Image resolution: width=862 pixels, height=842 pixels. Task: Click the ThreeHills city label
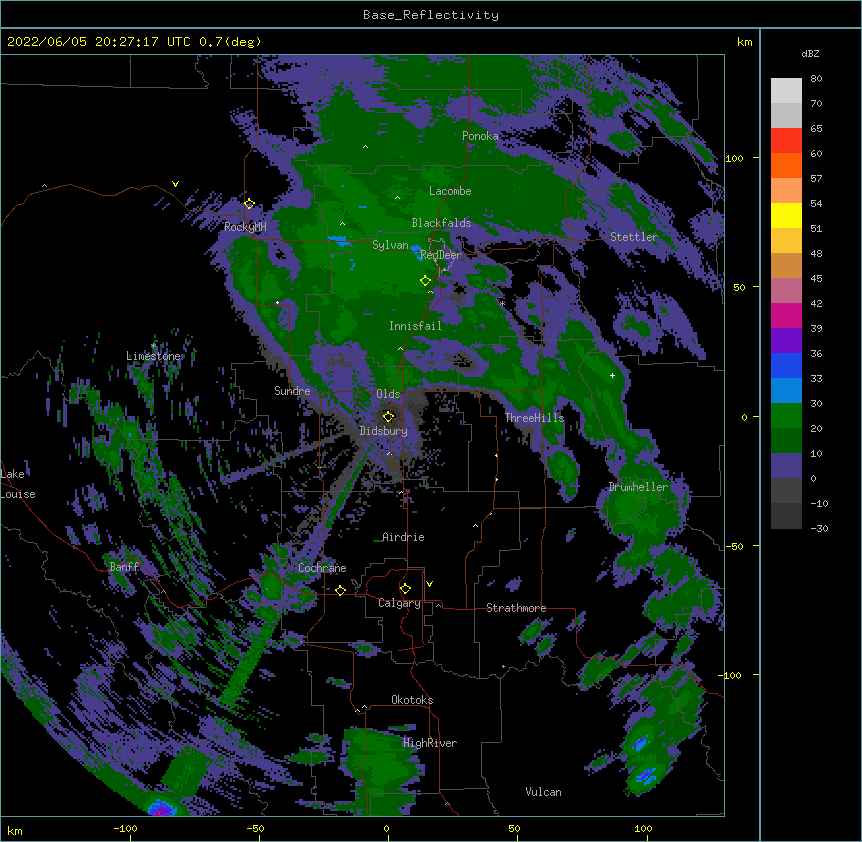pos(534,418)
